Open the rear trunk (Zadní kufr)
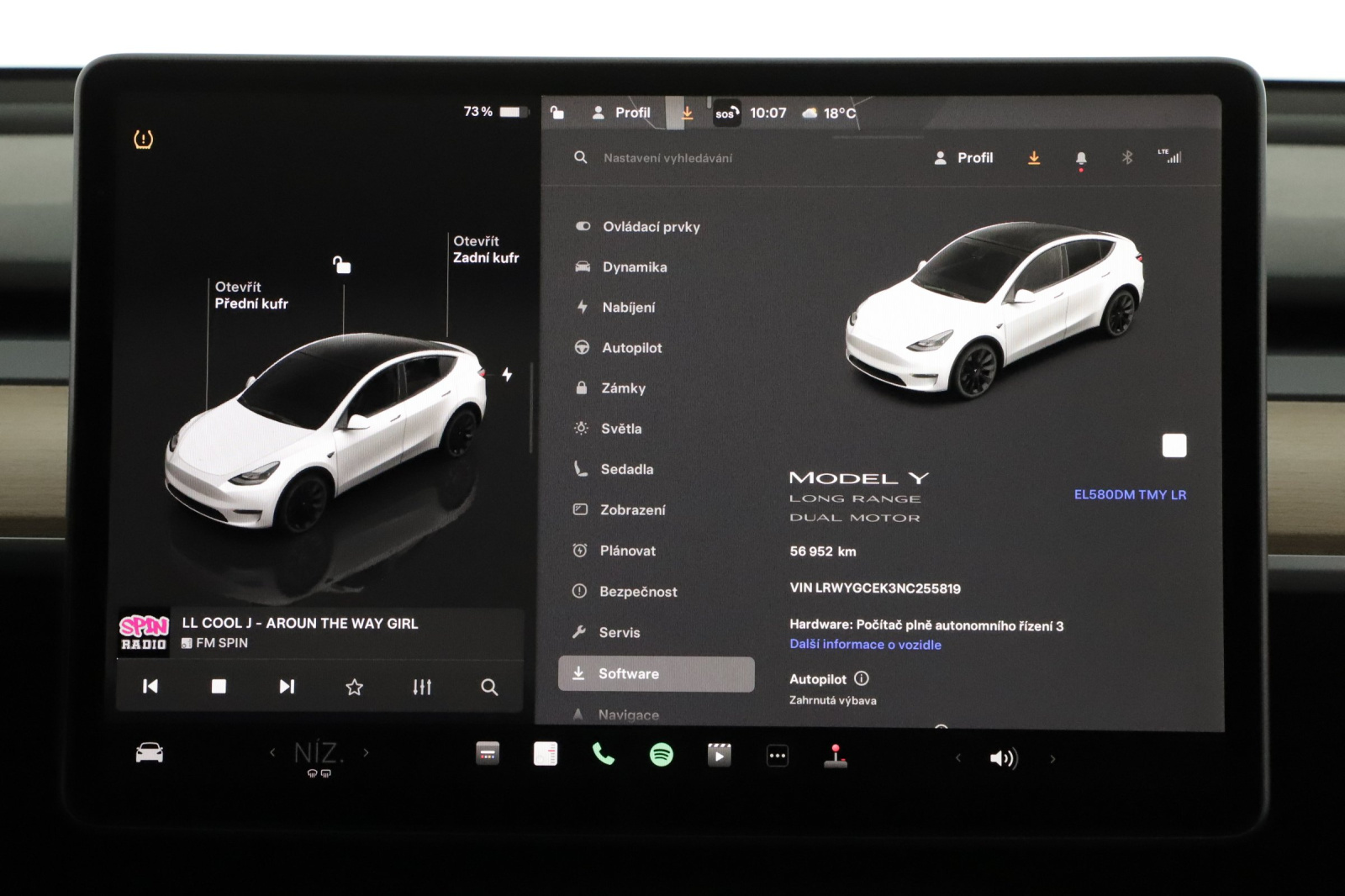Screen dimensions: 1345x896 coord(486,250)
